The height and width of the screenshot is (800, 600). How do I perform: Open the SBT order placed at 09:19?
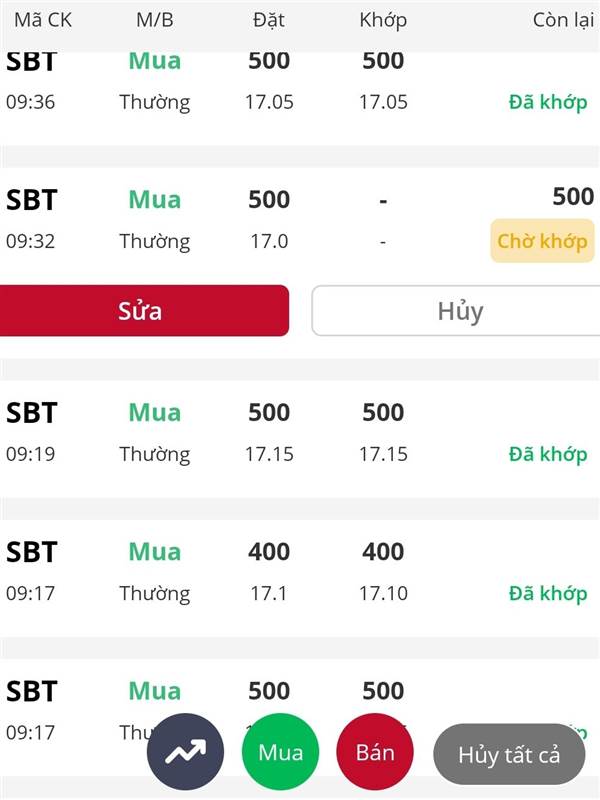(300, 439)
